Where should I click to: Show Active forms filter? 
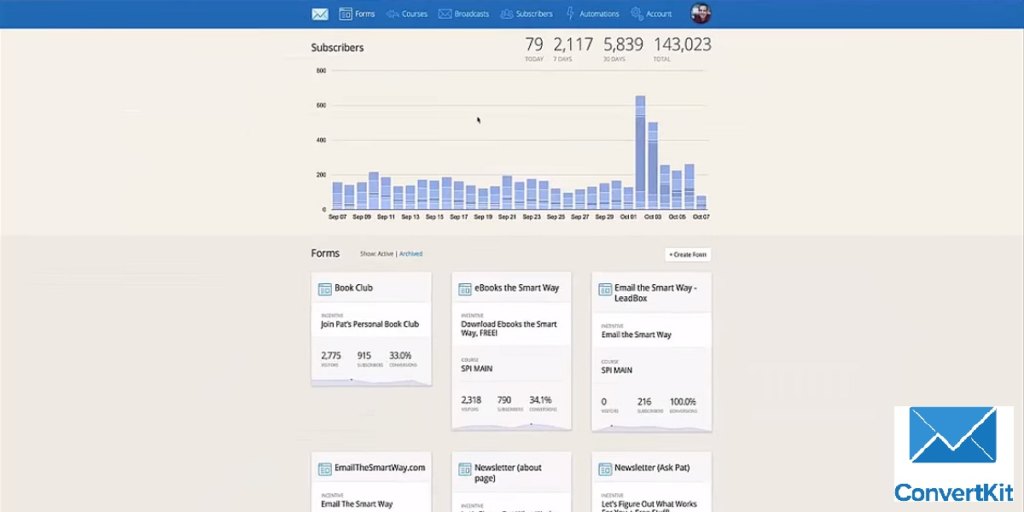pyautogui.click(x=385, y=254)
